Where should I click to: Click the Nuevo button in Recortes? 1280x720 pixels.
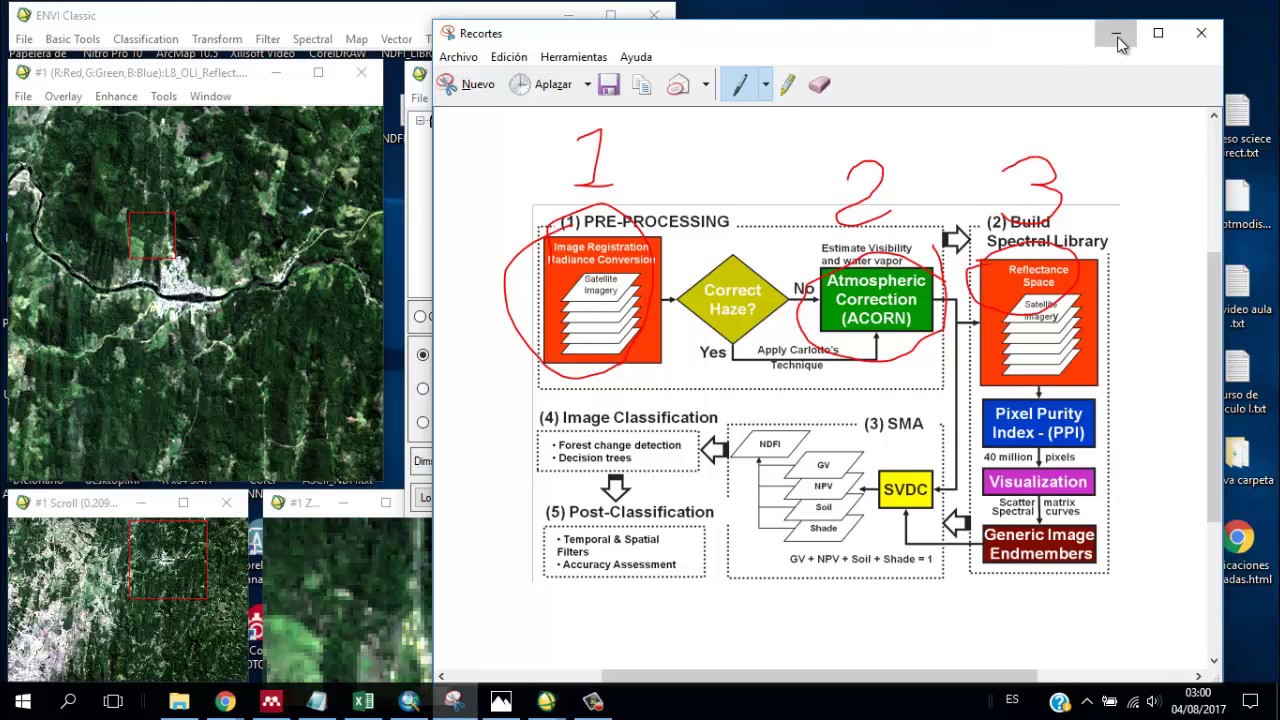click(466, 85)
